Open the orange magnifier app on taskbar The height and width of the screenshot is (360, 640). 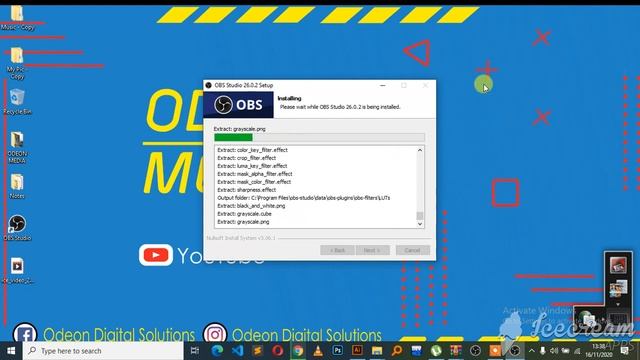coord(397,351)
